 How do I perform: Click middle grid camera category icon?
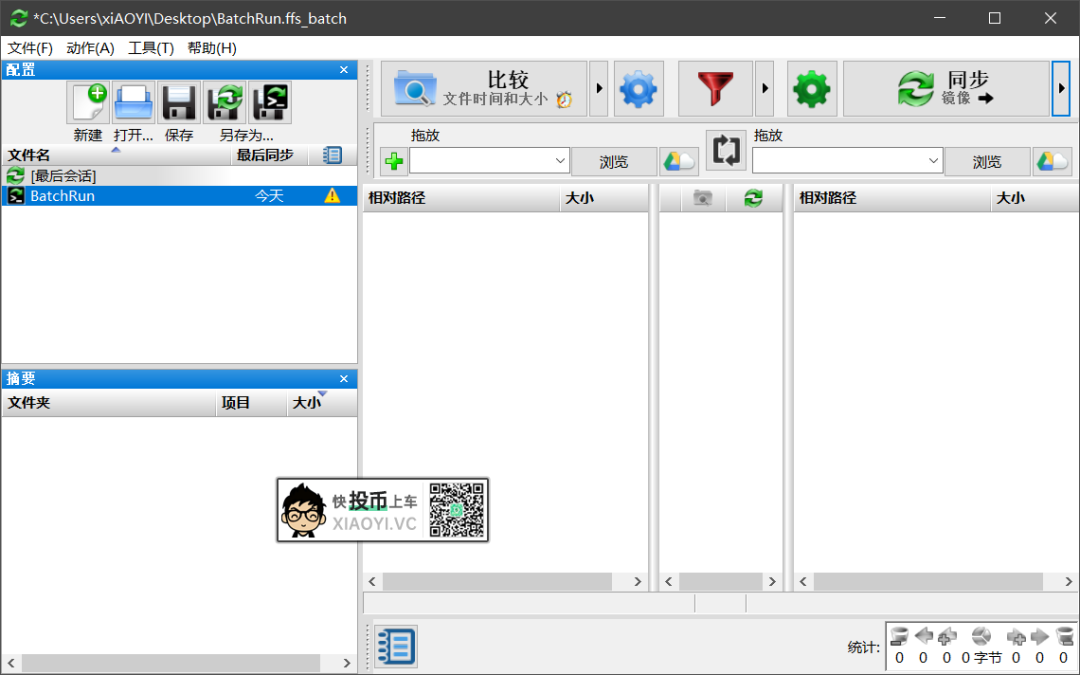pos(703,198)
